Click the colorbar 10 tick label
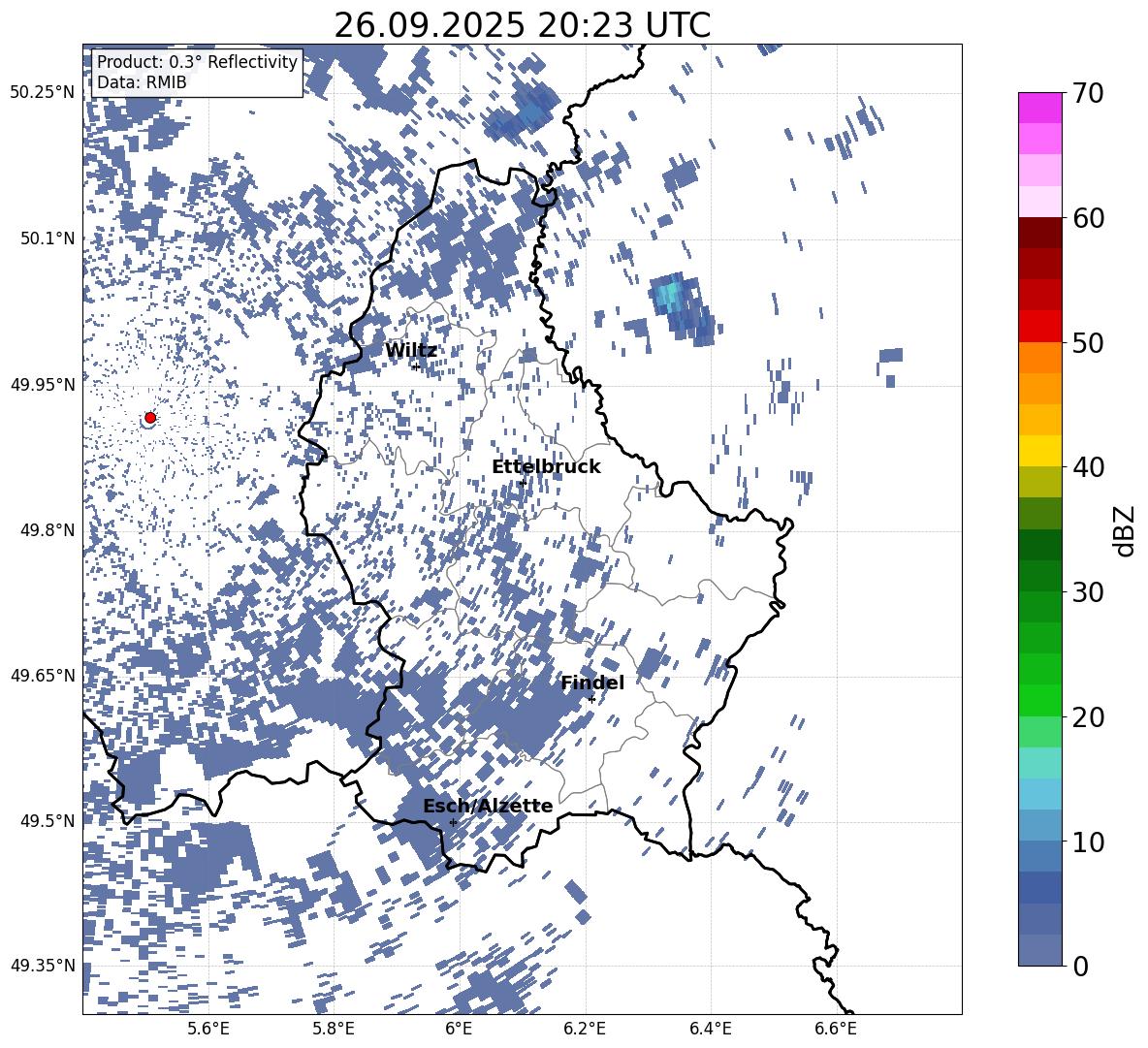The image size is (1148, 1048). [1089, 842]
